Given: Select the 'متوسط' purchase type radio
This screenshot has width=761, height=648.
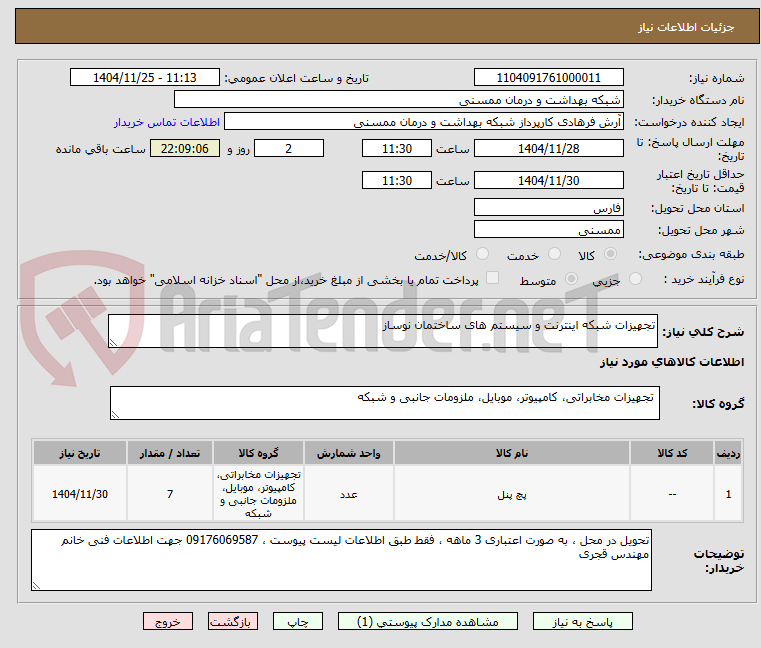Looking at the screenshot, I should (571, 279).
